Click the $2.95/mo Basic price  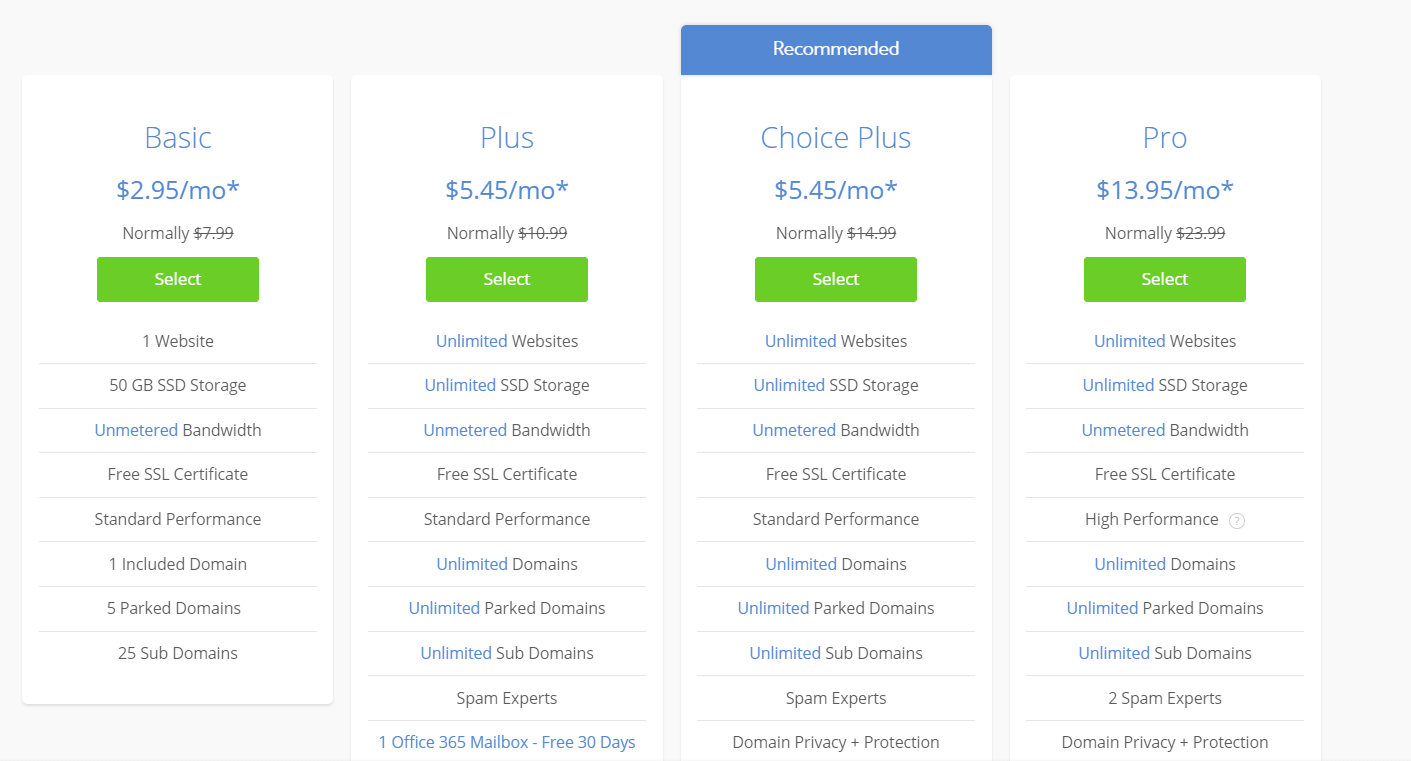tap(178, 189)
